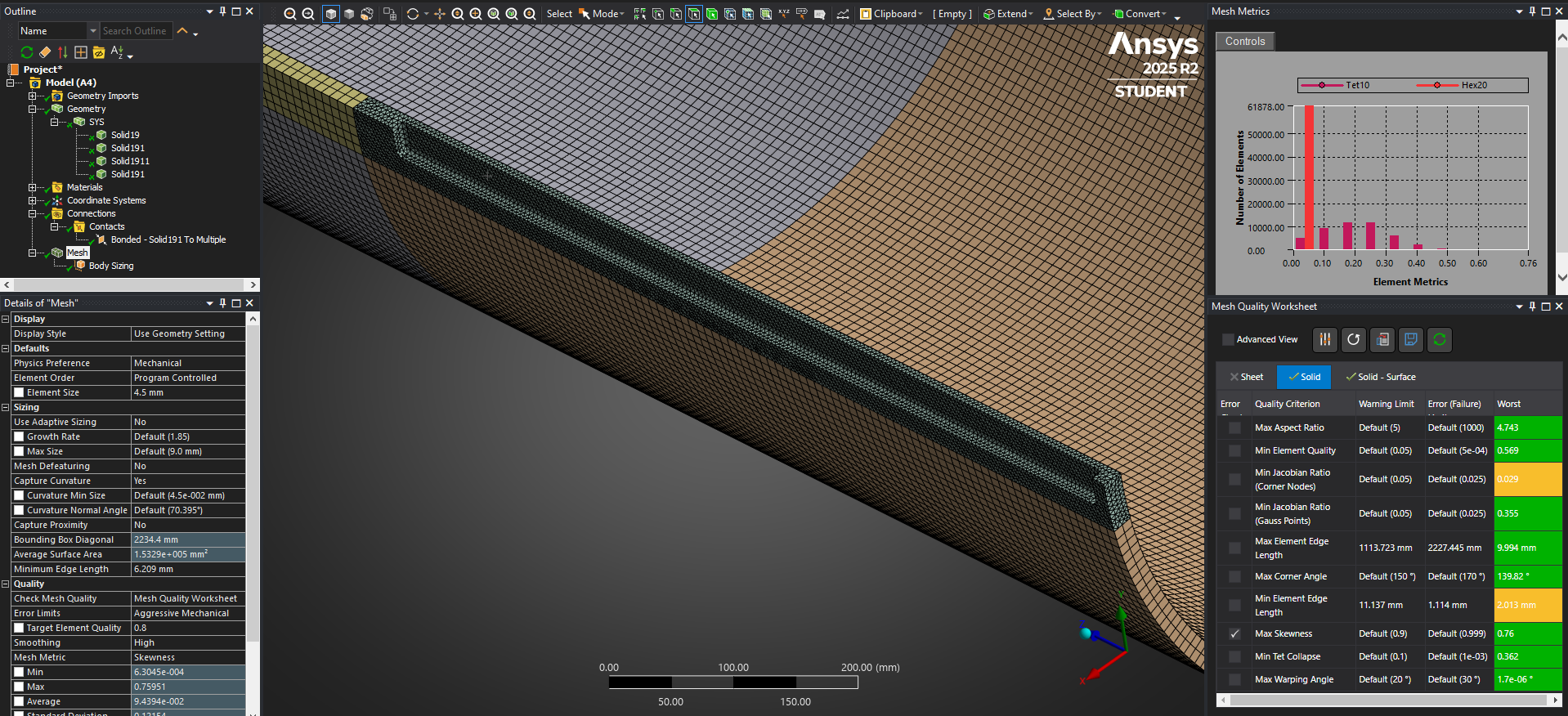Select the Rotate view tool
Viewport: 1568px width, 716px height.
point(413,14)
